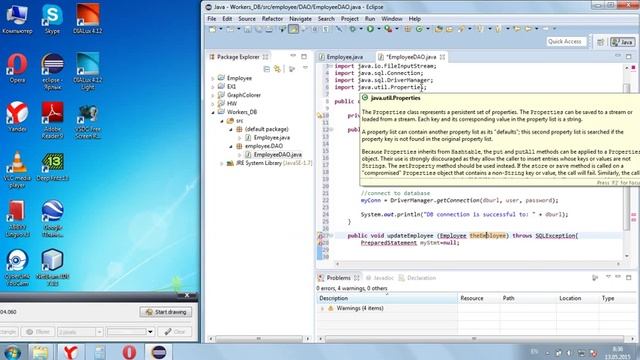Open the dropdown arrow next to Run button
The height and width of the screenshot is (360, 640).
pyautogui.click(x=378, y=29)
